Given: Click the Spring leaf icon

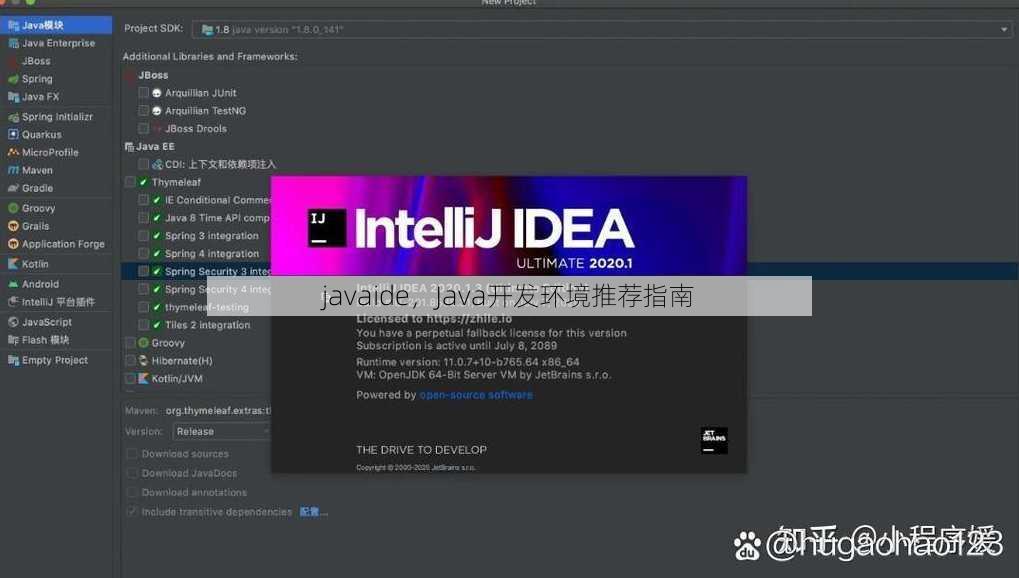Looking at the screenshot, I should (13, 79).
